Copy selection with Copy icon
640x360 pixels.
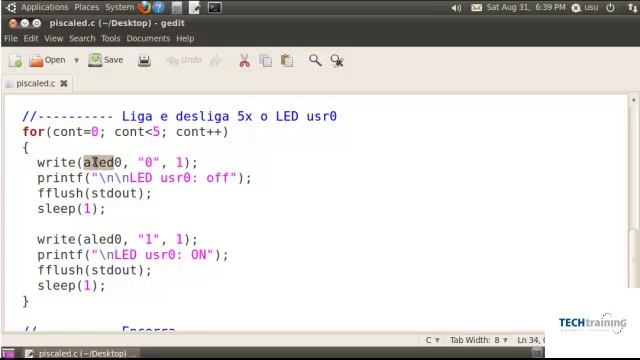click(x=265, y=61)
